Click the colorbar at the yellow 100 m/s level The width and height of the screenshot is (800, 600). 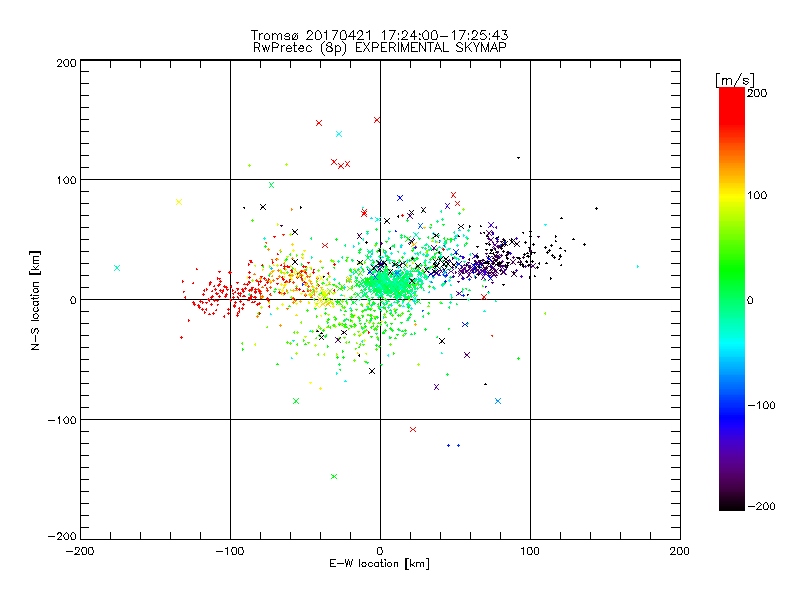point(732,195)
